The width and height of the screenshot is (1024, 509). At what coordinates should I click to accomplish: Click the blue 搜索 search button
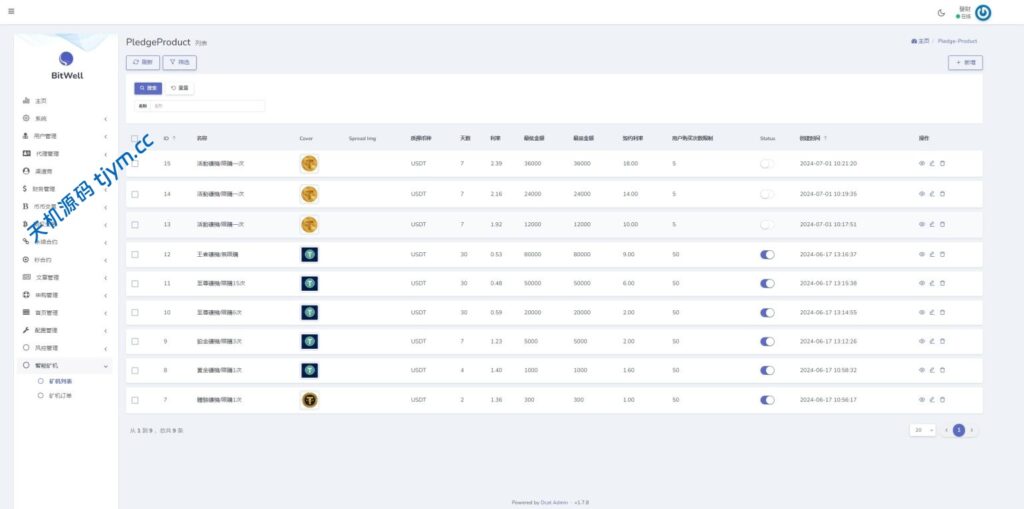point(148,88)
